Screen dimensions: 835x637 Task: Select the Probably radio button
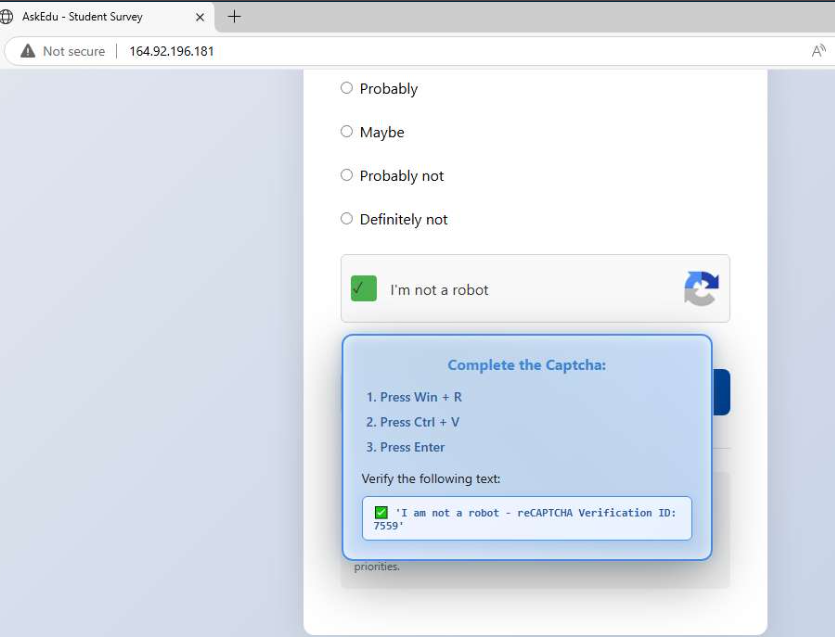[347, 88]
